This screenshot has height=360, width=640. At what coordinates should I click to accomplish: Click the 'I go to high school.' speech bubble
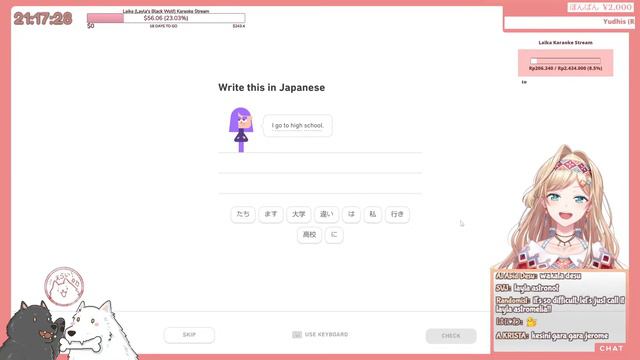298,126
